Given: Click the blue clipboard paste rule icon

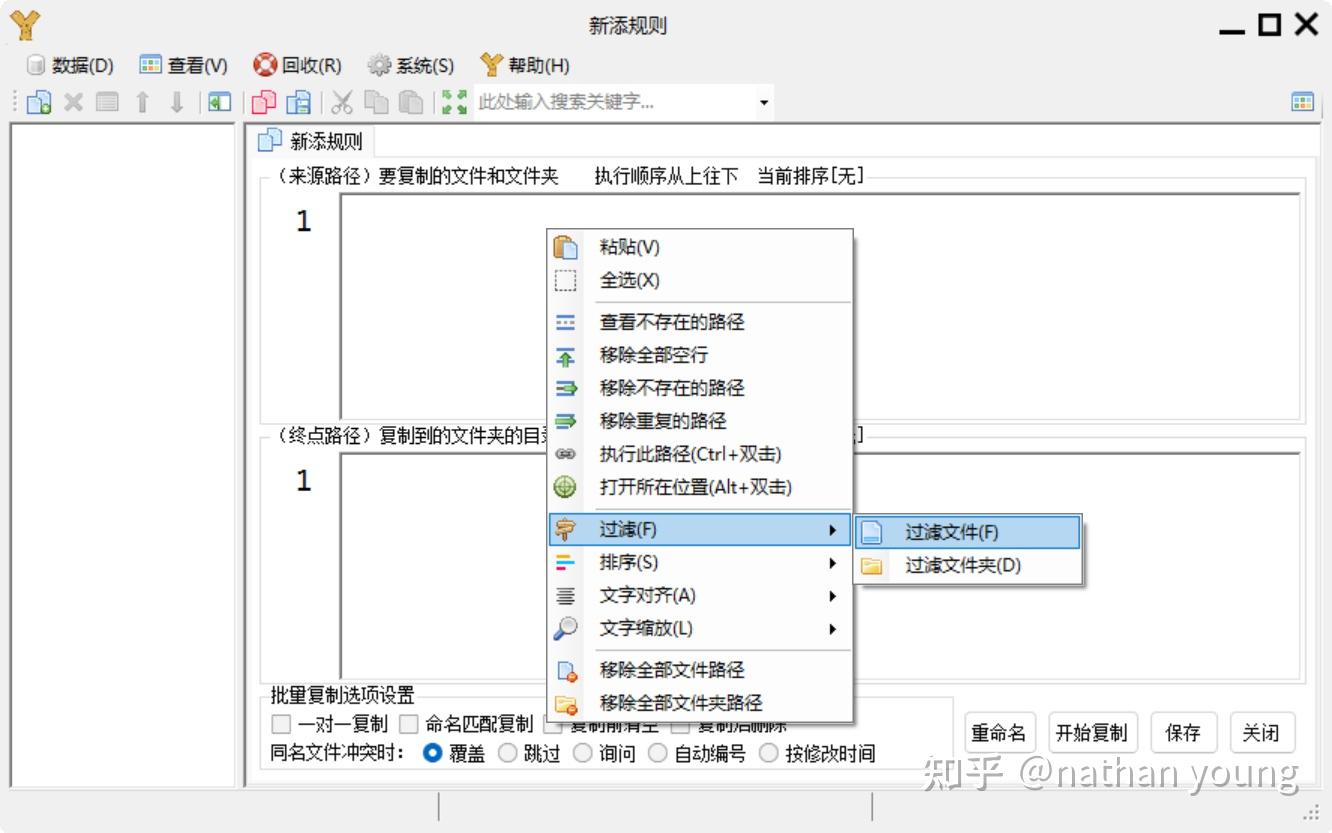Looking at the screenshot, I should click(x=298, y=102).
